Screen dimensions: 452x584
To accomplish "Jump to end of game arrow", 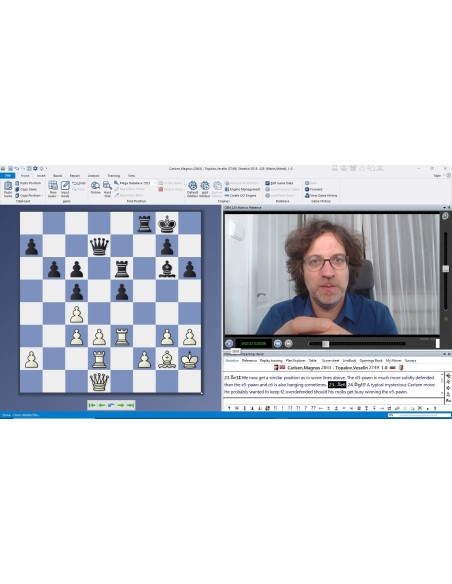I will (130, 405).
